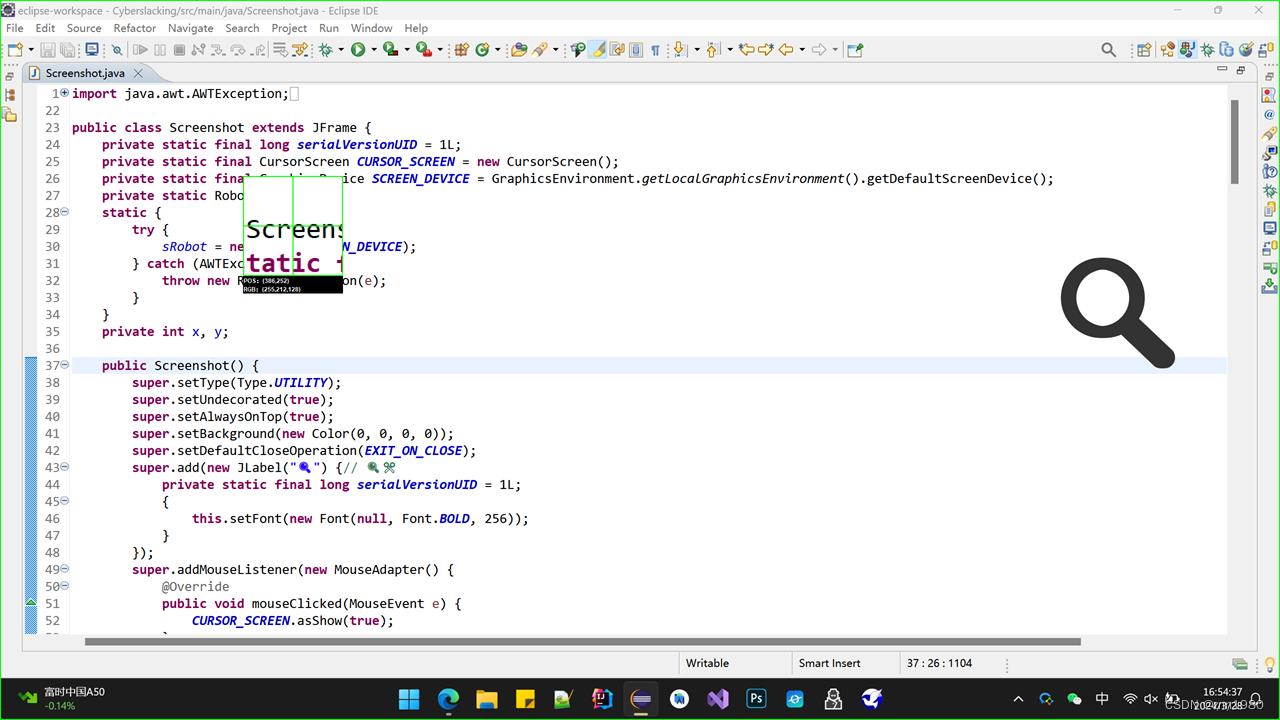
Task: Toggle Show Whitespace Characters
Action: pyautogui.click(x=656, y=49)
